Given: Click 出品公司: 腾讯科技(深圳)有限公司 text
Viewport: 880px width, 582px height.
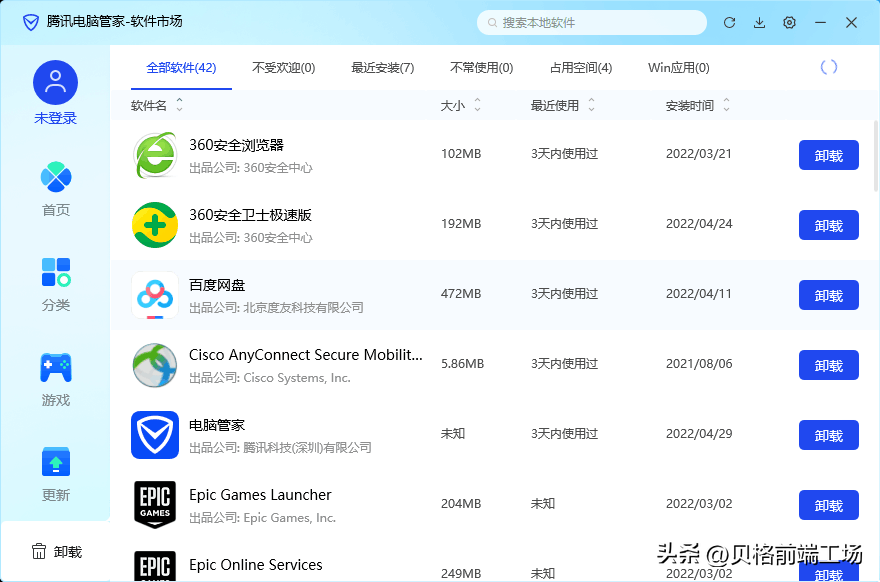Looking at the screenshot, I should (280, 448).
